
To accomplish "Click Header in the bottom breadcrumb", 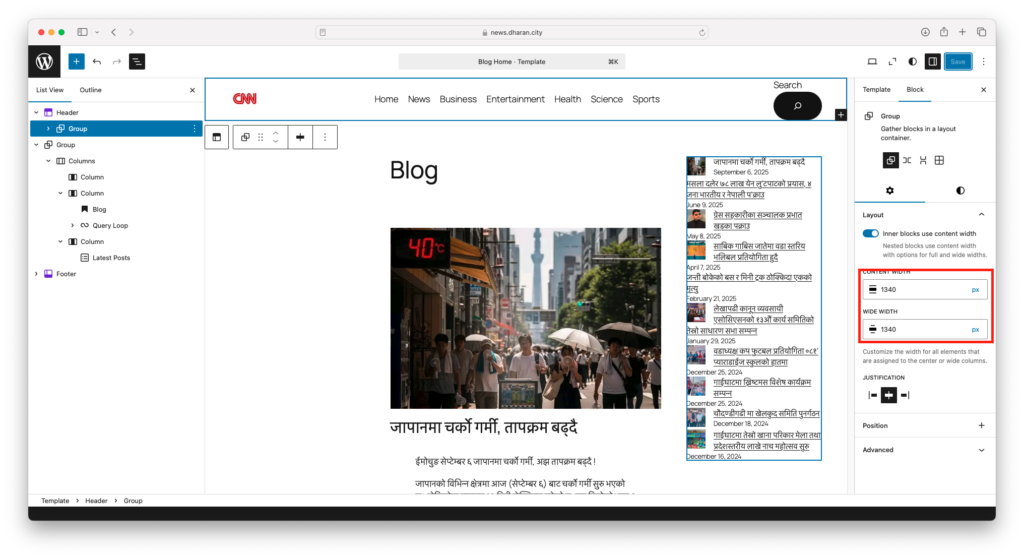I will pos(96,501).
